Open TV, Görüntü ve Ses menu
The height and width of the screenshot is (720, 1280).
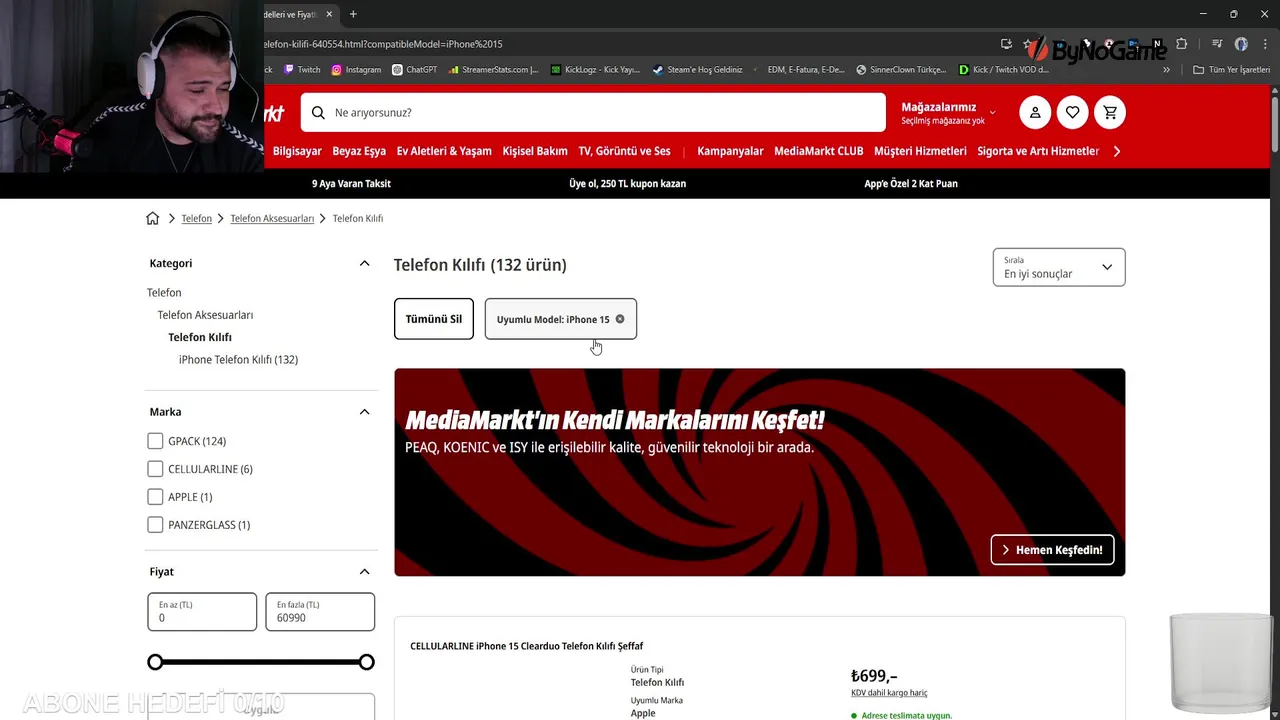pos(624,151)
